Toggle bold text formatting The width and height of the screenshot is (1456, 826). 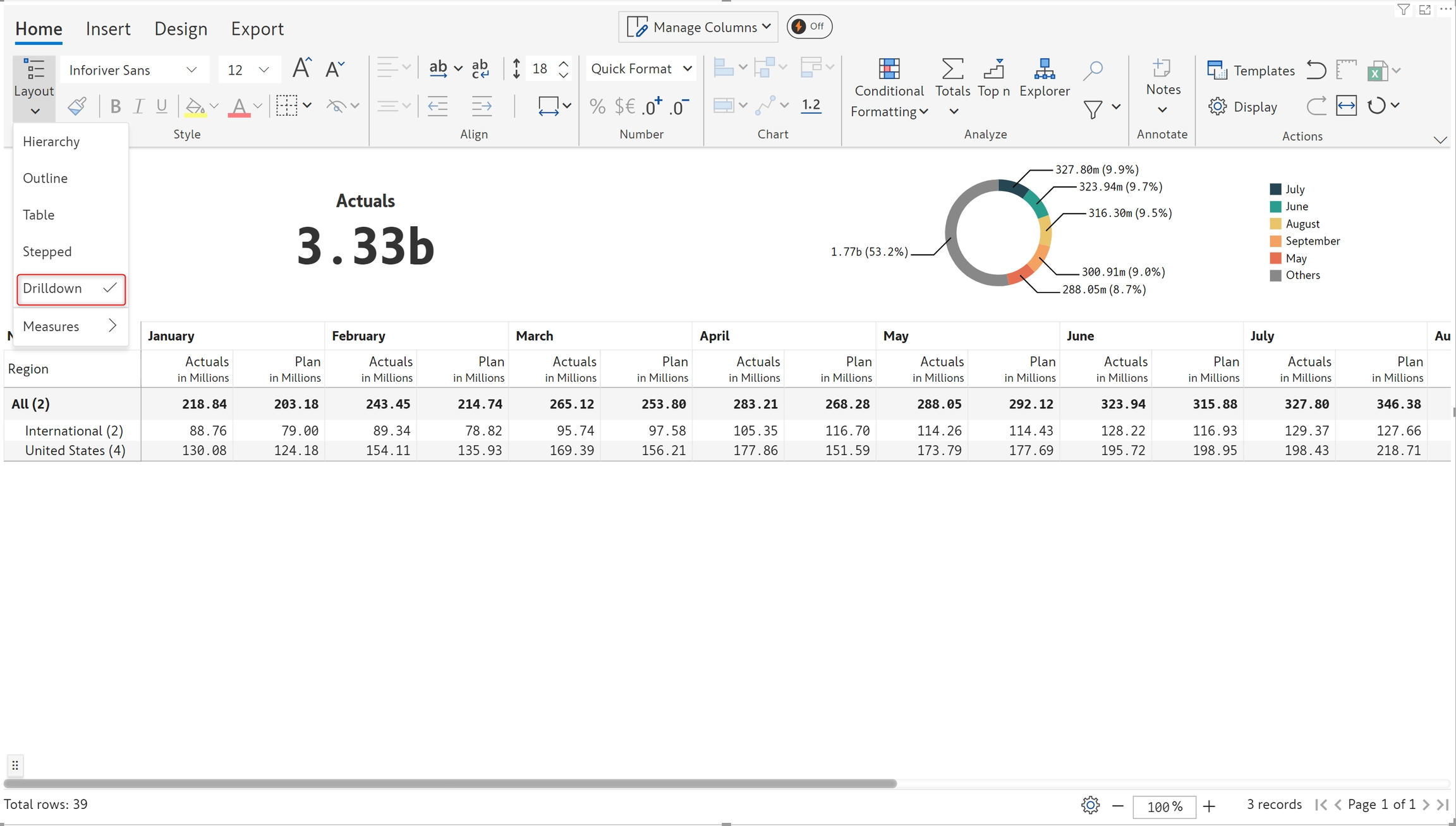point(115,106)
